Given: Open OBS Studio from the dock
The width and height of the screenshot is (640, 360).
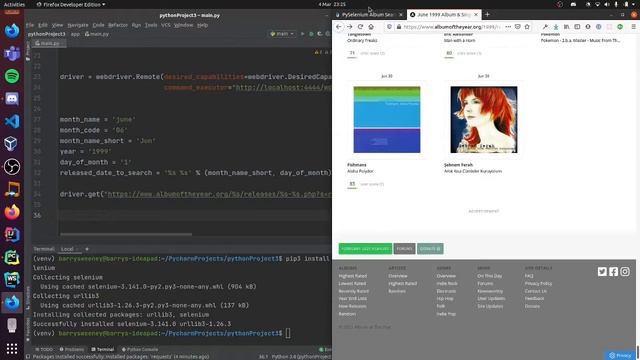Looking at the screenshot, I should (x=12, y=167).
